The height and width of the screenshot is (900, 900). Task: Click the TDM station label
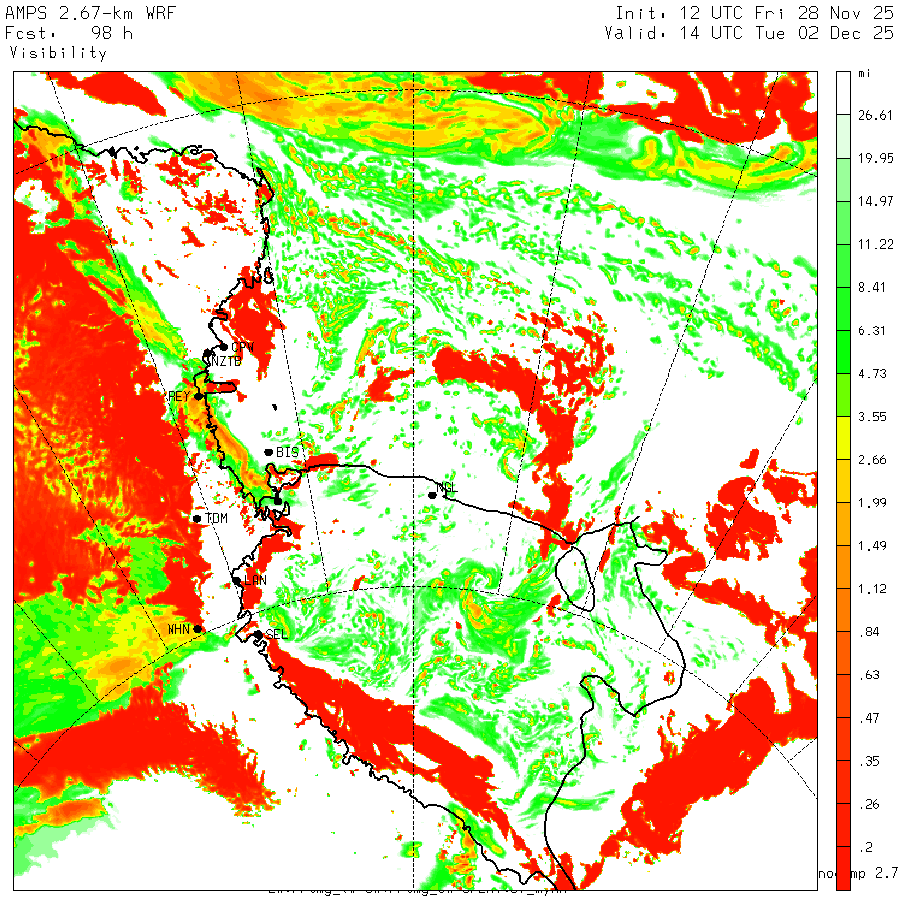[216, 518]
